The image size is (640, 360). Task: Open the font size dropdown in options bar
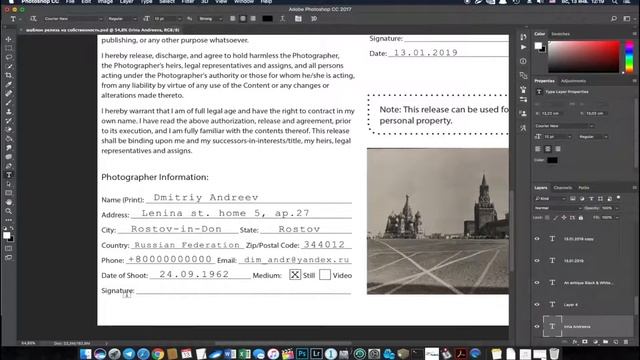167,19
